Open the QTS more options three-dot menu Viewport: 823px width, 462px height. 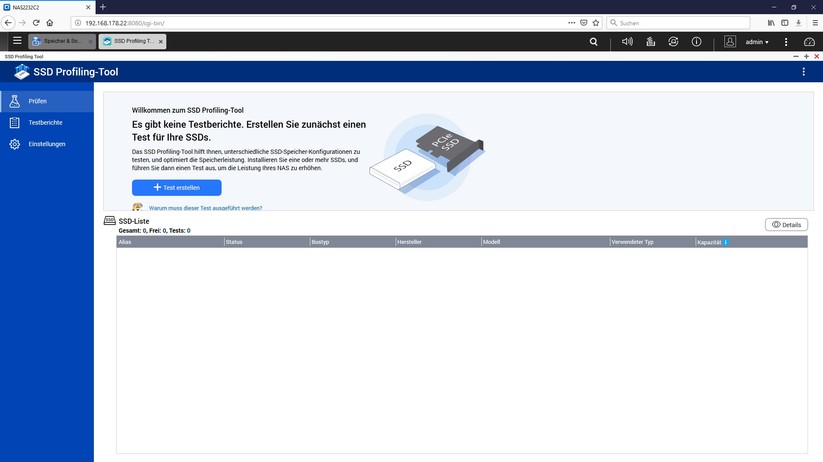coord(785,42)
